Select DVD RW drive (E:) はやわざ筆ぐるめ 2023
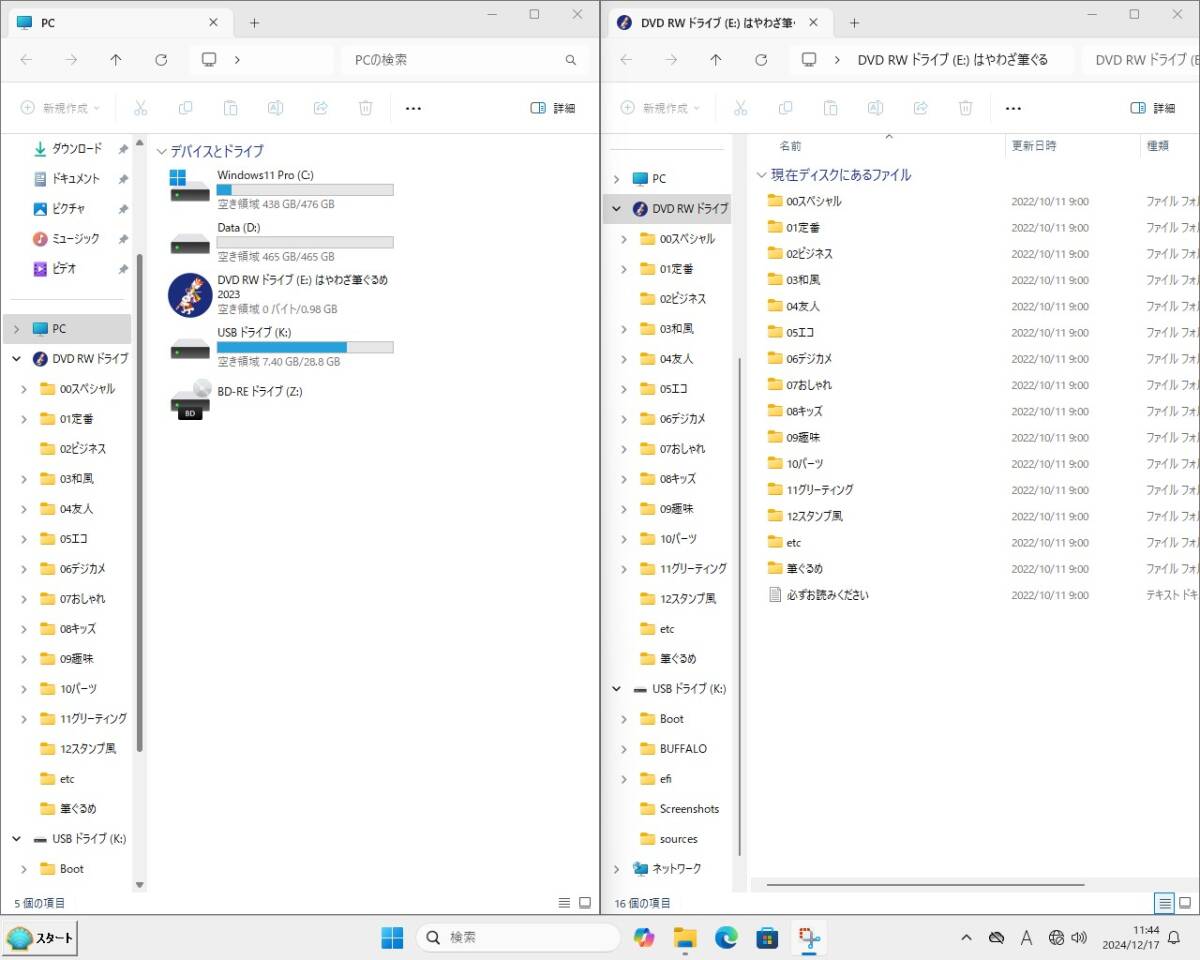The height and width of the screenshot is (960, 1200). click(x=281, y=294)
